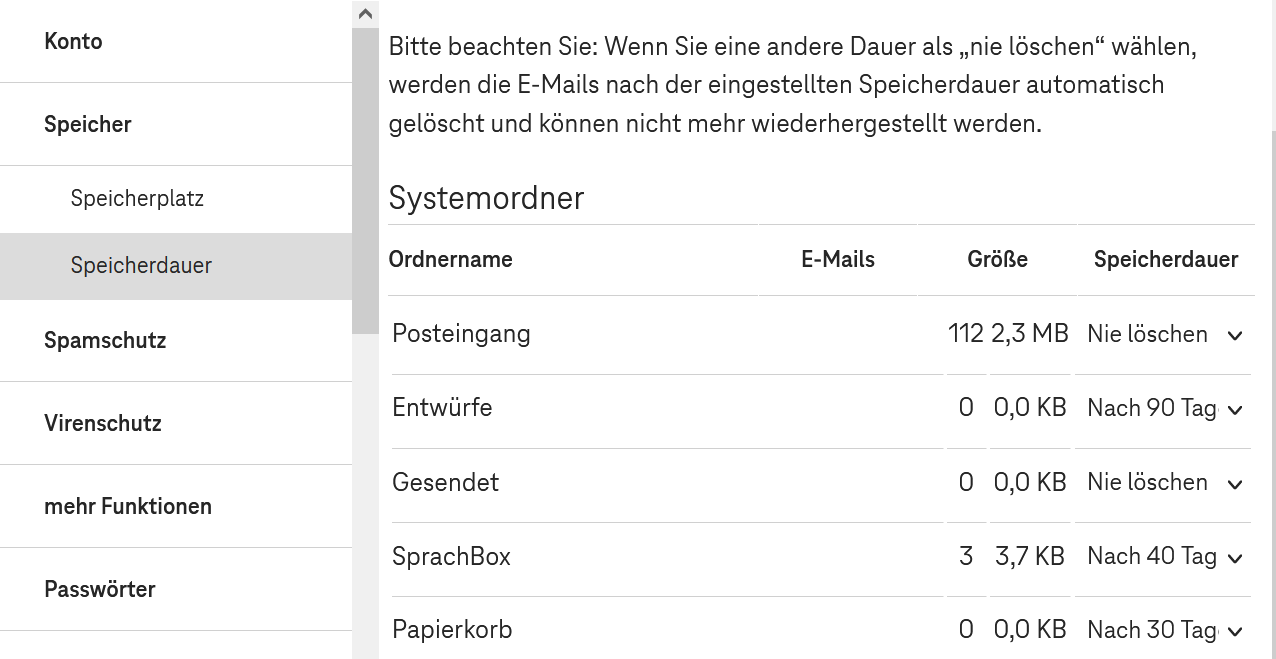Open Posteingang Speicherdauer dropdown
Image resolution: width=1276 pixels, height=659 pixels.
[1164, 335]
